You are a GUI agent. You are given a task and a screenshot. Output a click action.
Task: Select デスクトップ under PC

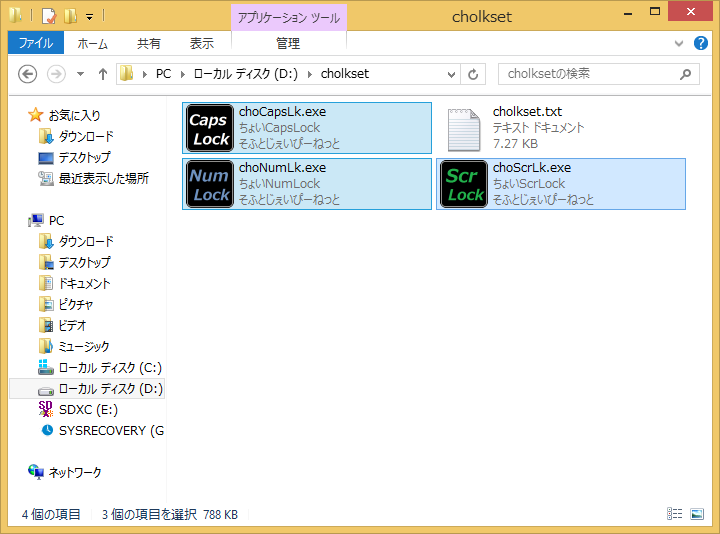[x=84, y=262]
